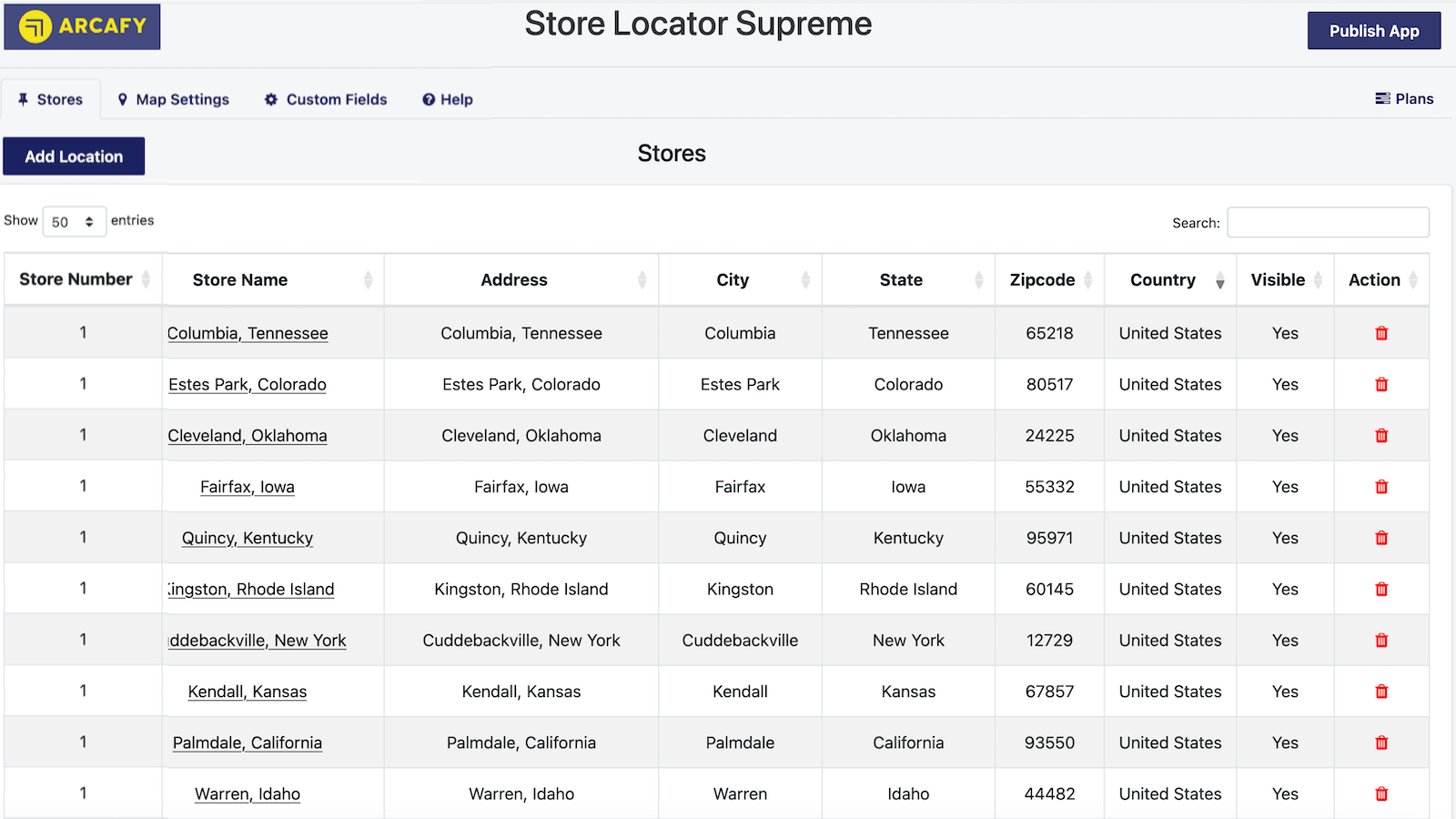Toggle sort order on the Country column
The height and width of the screenshot is (819, 1456).
[x=1219, y=279]
